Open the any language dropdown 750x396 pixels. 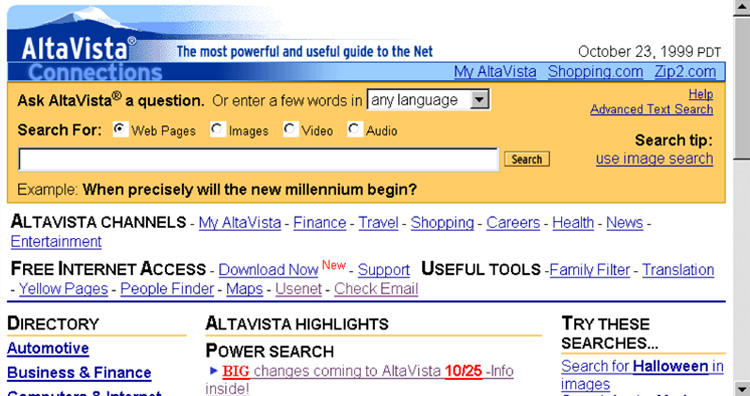[428, 100]
